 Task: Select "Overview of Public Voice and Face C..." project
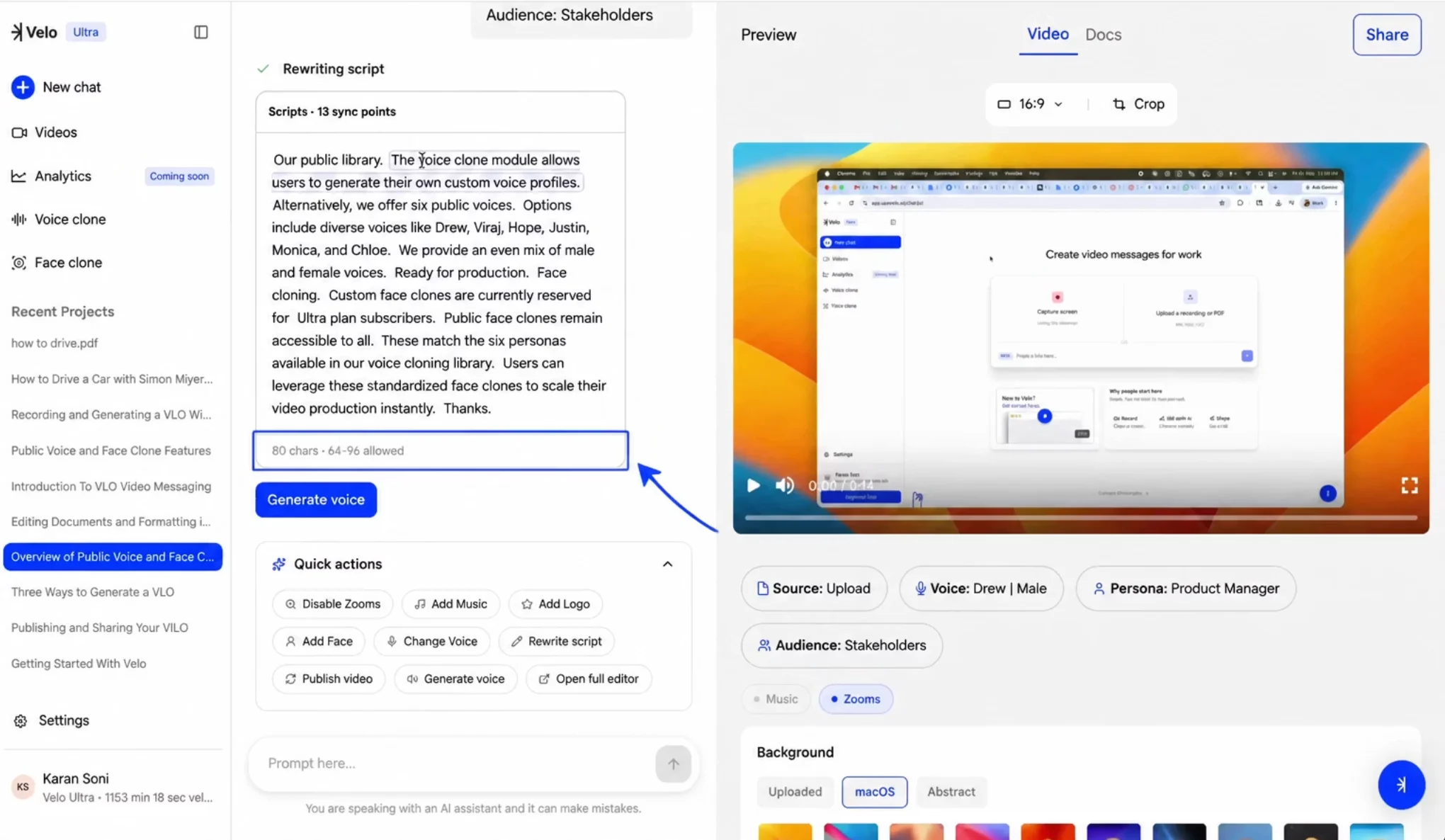(113, 557)
